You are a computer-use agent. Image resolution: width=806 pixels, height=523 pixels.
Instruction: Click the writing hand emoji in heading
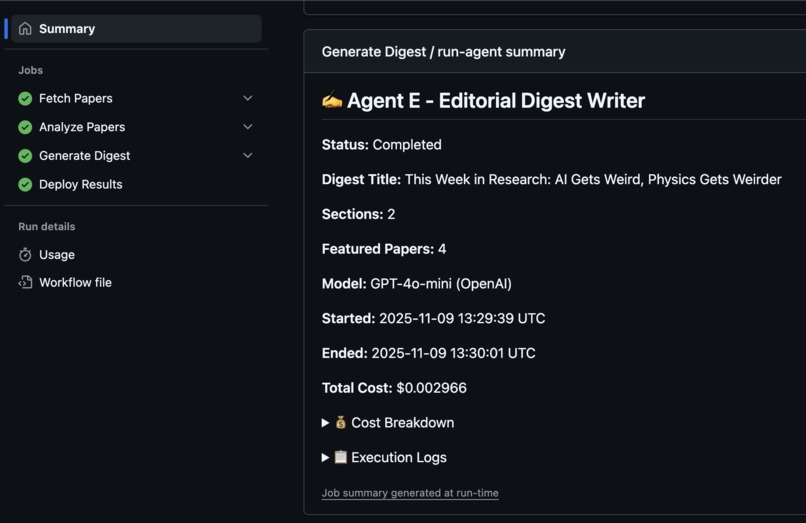[x=332, y=100]
